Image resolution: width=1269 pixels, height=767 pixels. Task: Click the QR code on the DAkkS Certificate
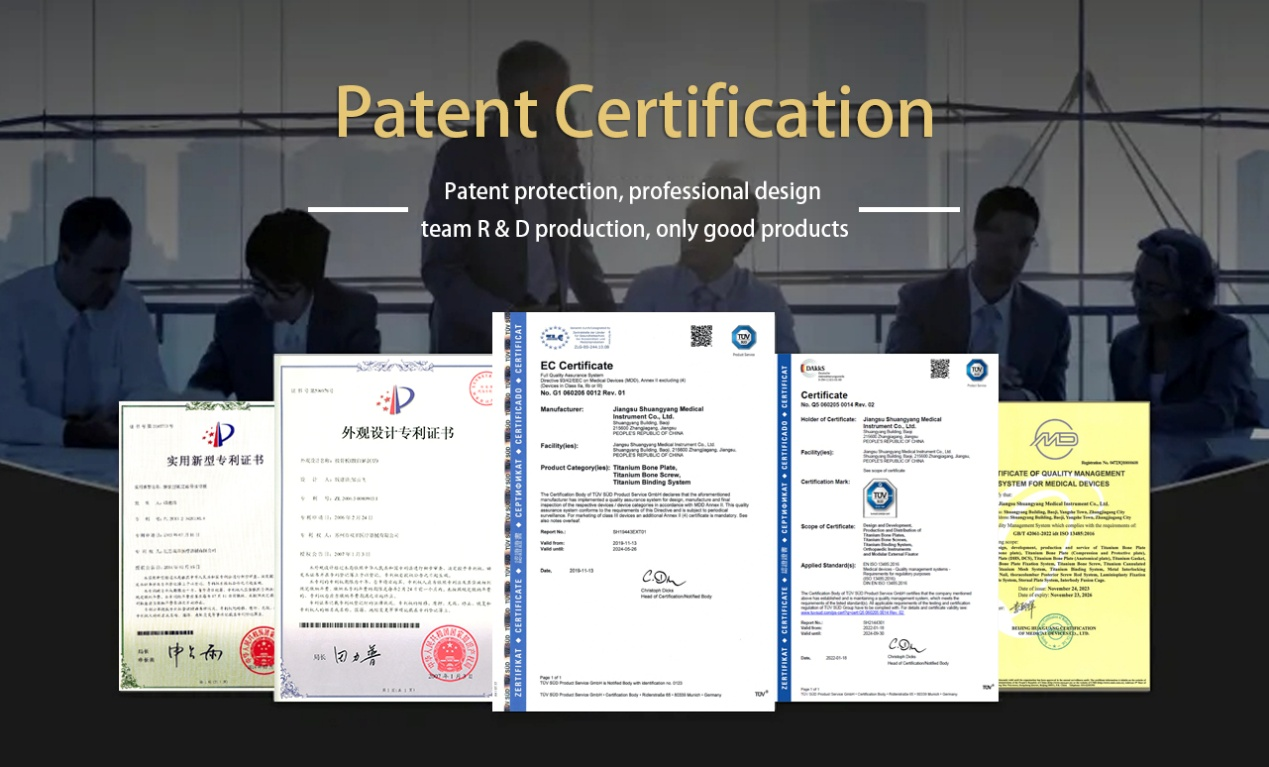click(939, 369)
